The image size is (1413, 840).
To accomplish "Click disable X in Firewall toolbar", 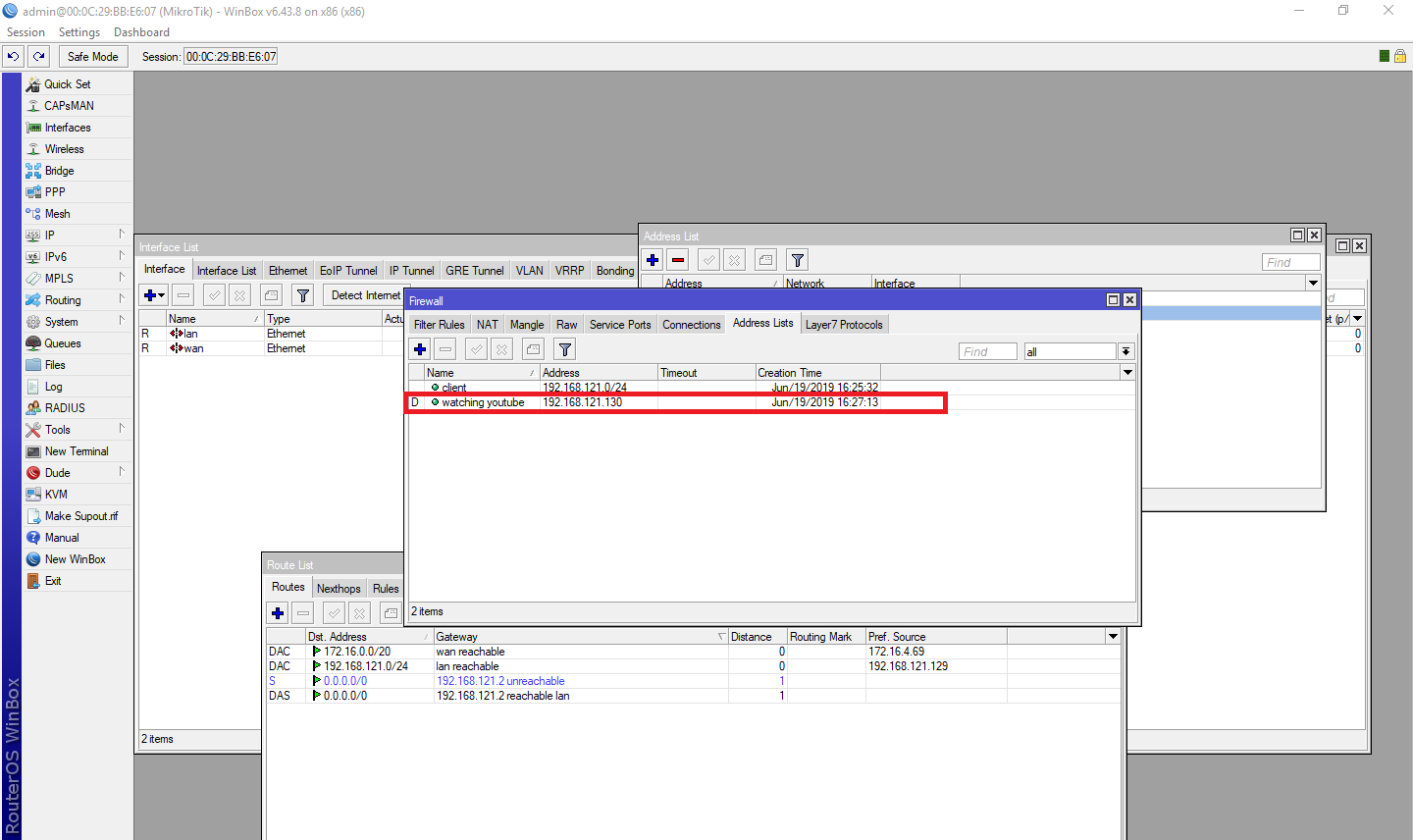I will (x=502, y=349).
